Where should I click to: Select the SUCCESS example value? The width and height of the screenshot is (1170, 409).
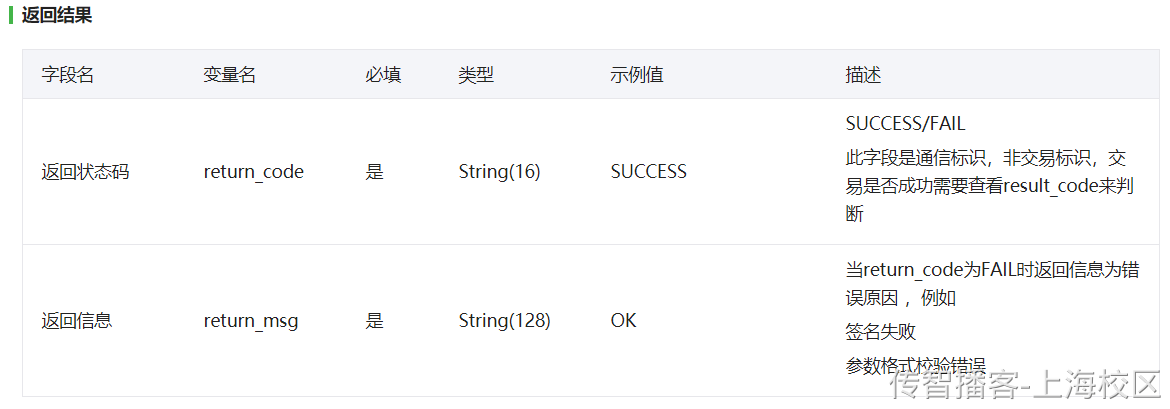tap(648, 172)
